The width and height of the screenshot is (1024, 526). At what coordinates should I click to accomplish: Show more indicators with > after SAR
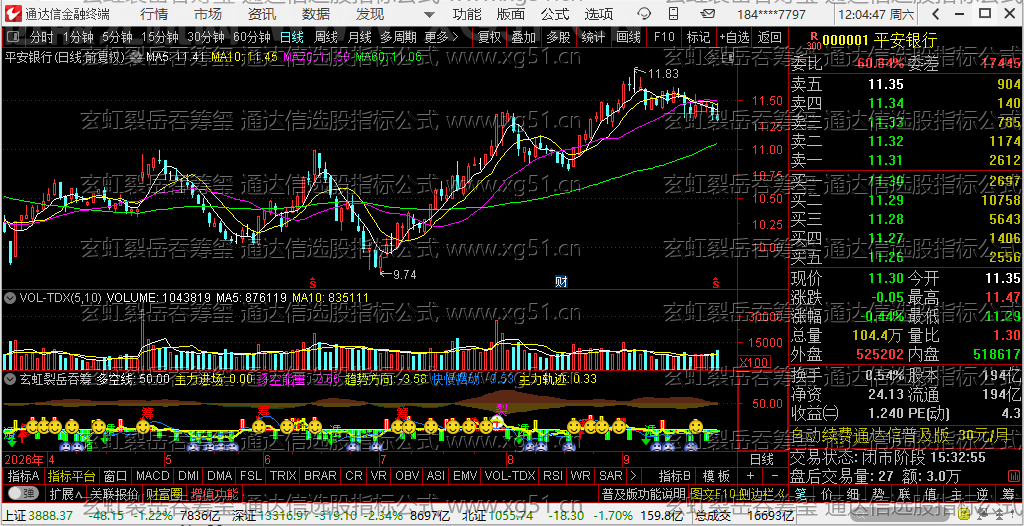coord(633,476)
